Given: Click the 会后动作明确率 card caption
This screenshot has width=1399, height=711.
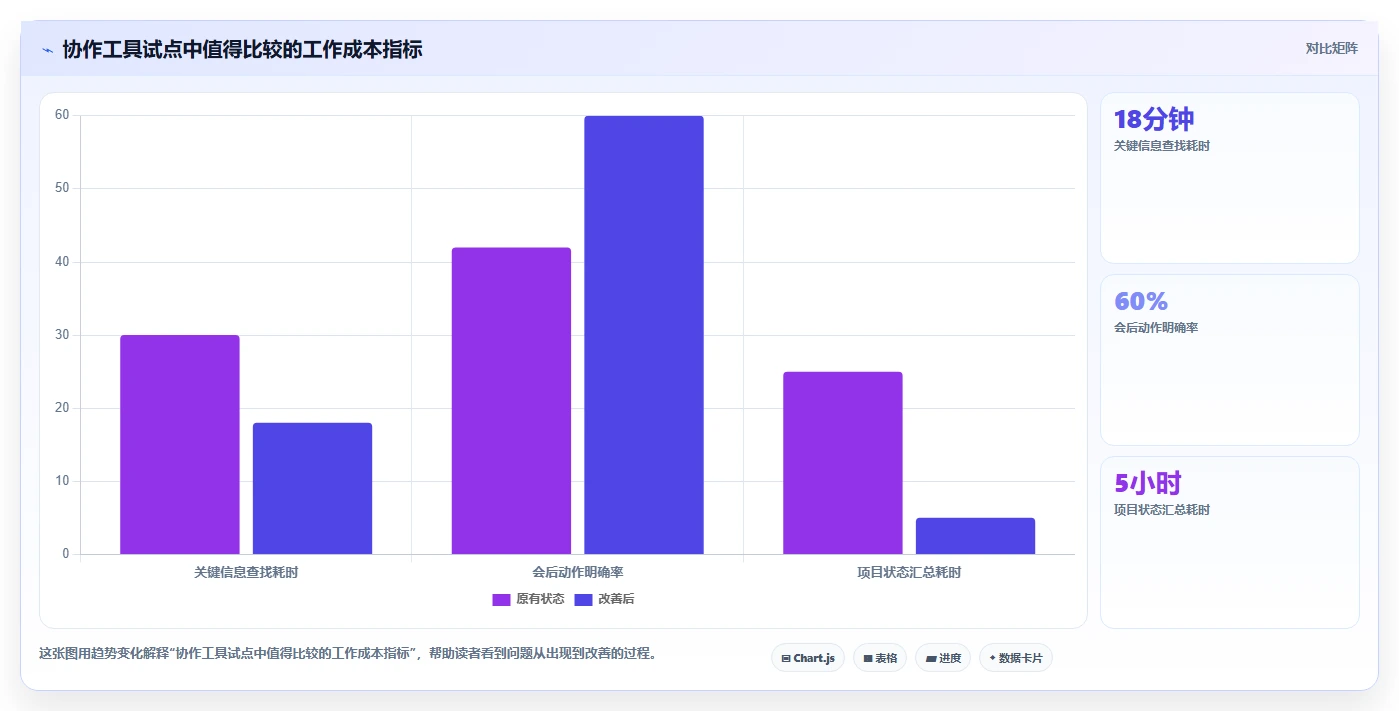Looking at the screenshot, I should tap(1156, 328).
